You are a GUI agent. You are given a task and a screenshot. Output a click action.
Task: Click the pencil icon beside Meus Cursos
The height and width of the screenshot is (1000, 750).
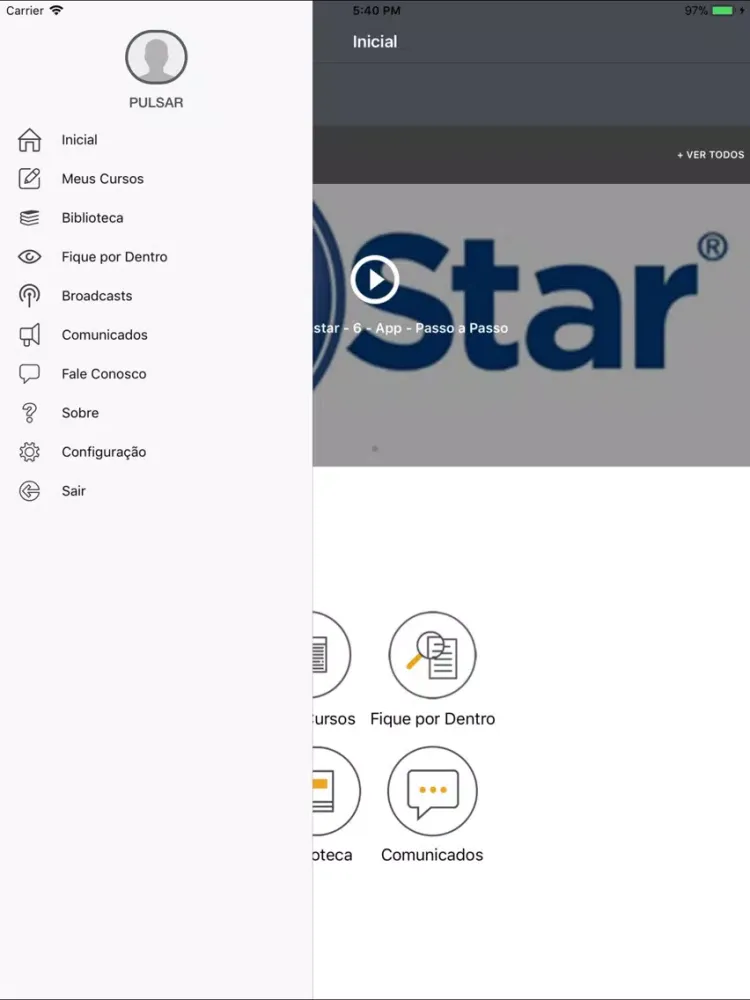point(29,179)
